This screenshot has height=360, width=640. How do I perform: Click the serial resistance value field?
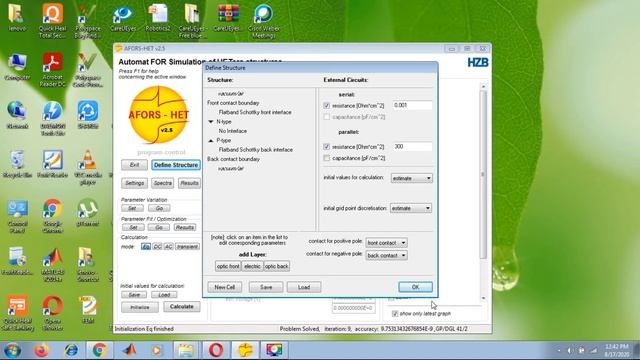412,105
